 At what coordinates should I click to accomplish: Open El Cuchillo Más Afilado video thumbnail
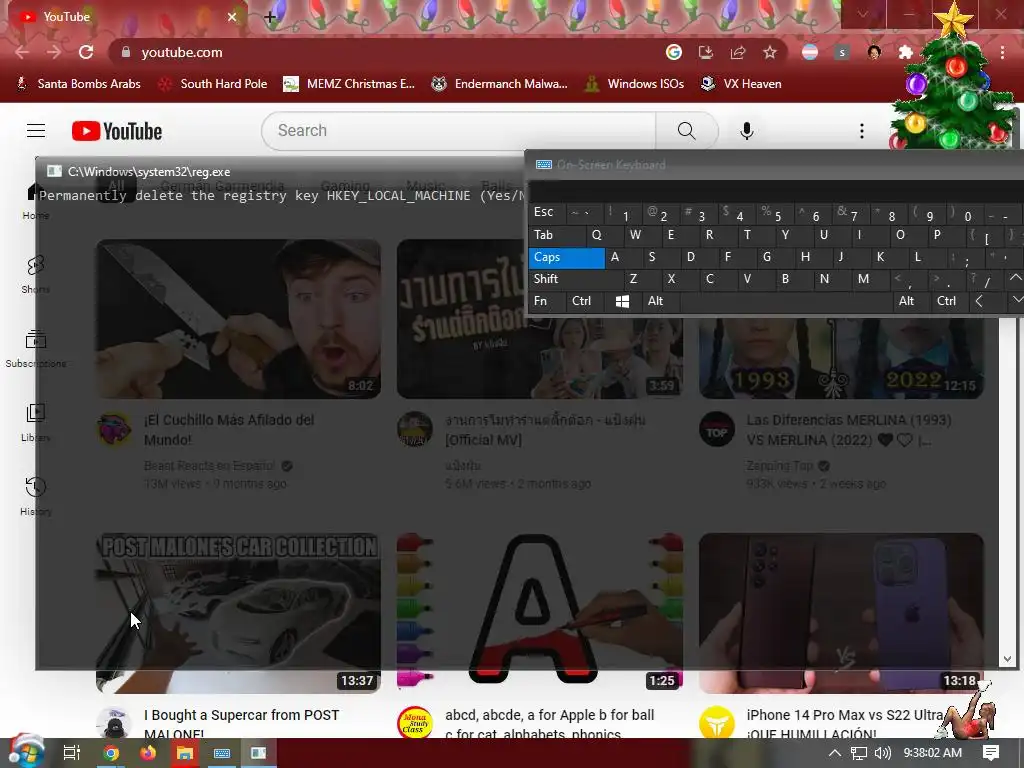point(238,319)
